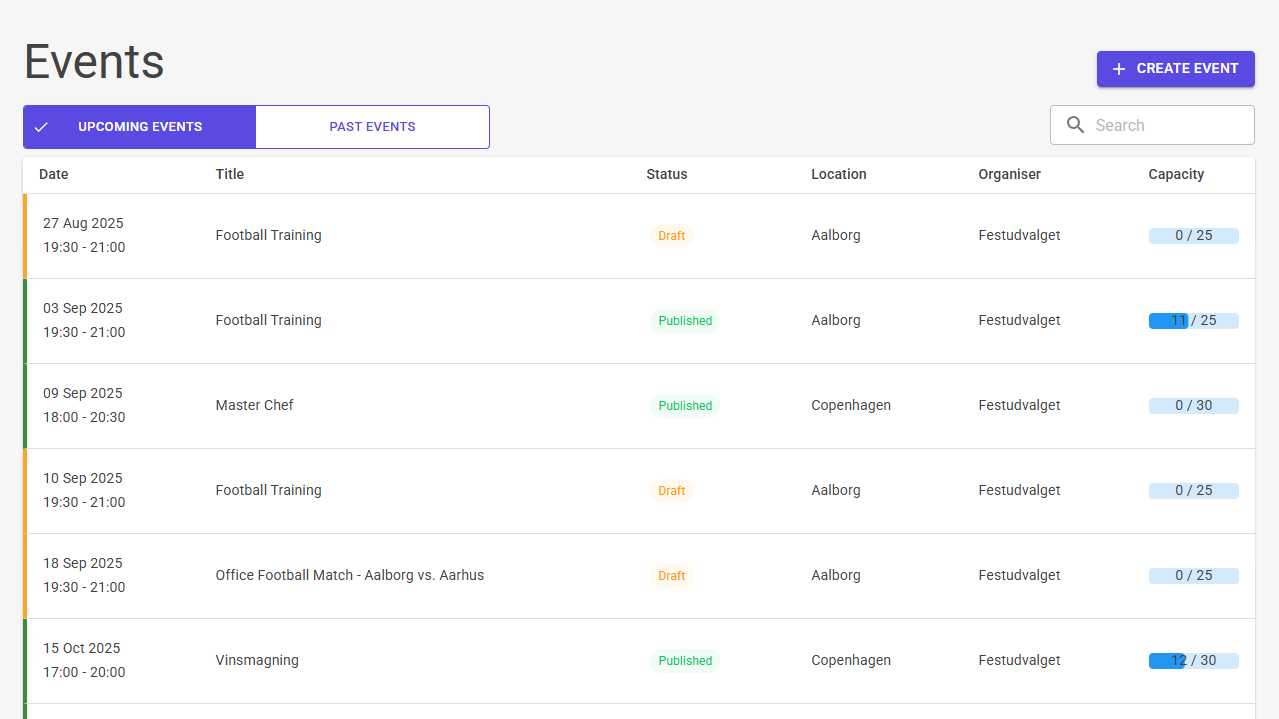Click the Capacity column header

click(x=1176, y=174)
